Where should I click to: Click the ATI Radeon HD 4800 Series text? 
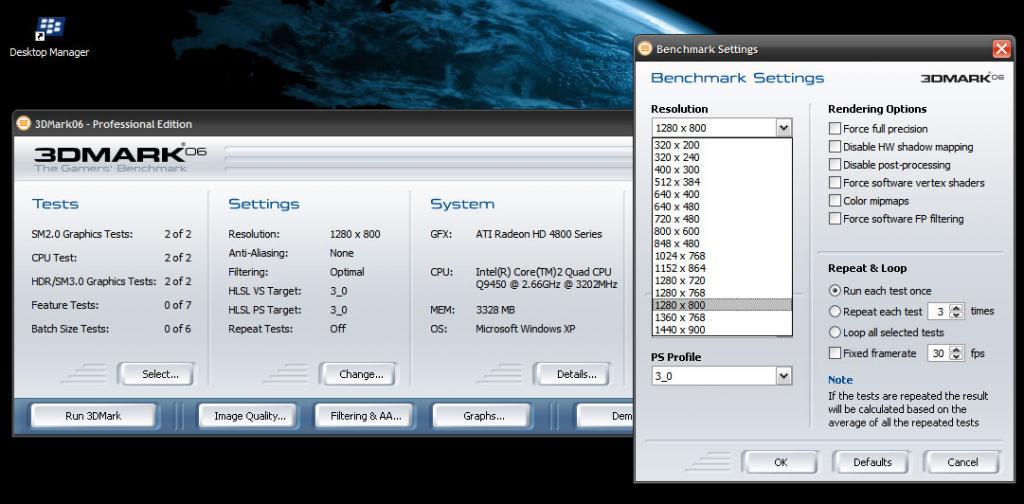[x=539, y=234]
